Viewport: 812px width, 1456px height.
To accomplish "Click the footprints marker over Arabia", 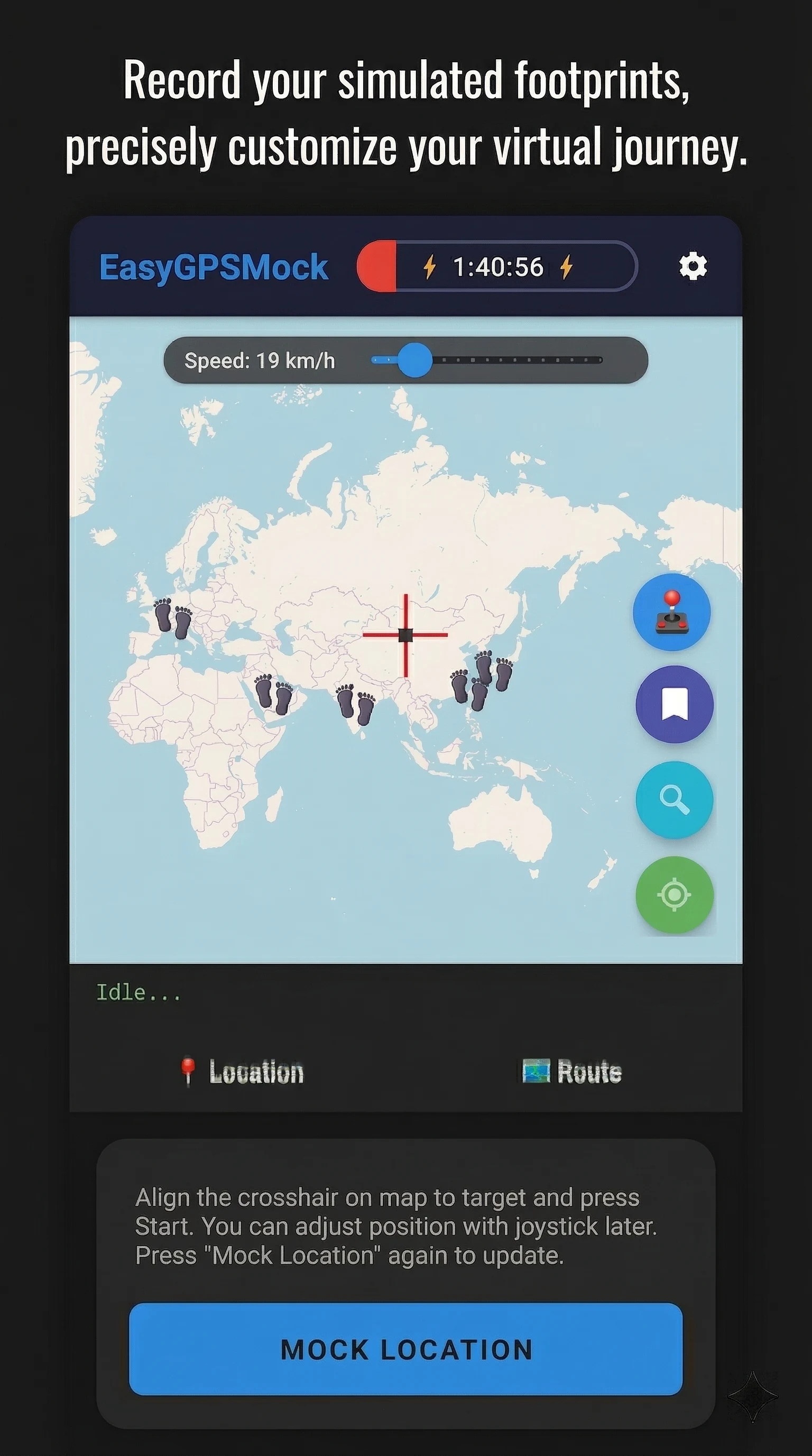I will click(x=273, y=694).
